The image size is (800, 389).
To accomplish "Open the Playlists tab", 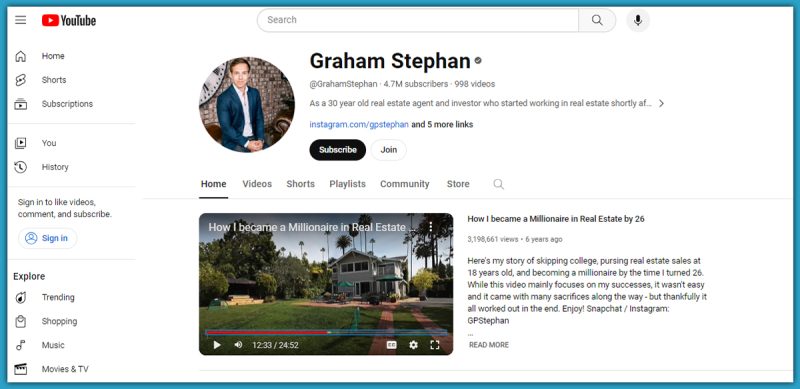I will [347, 184].
